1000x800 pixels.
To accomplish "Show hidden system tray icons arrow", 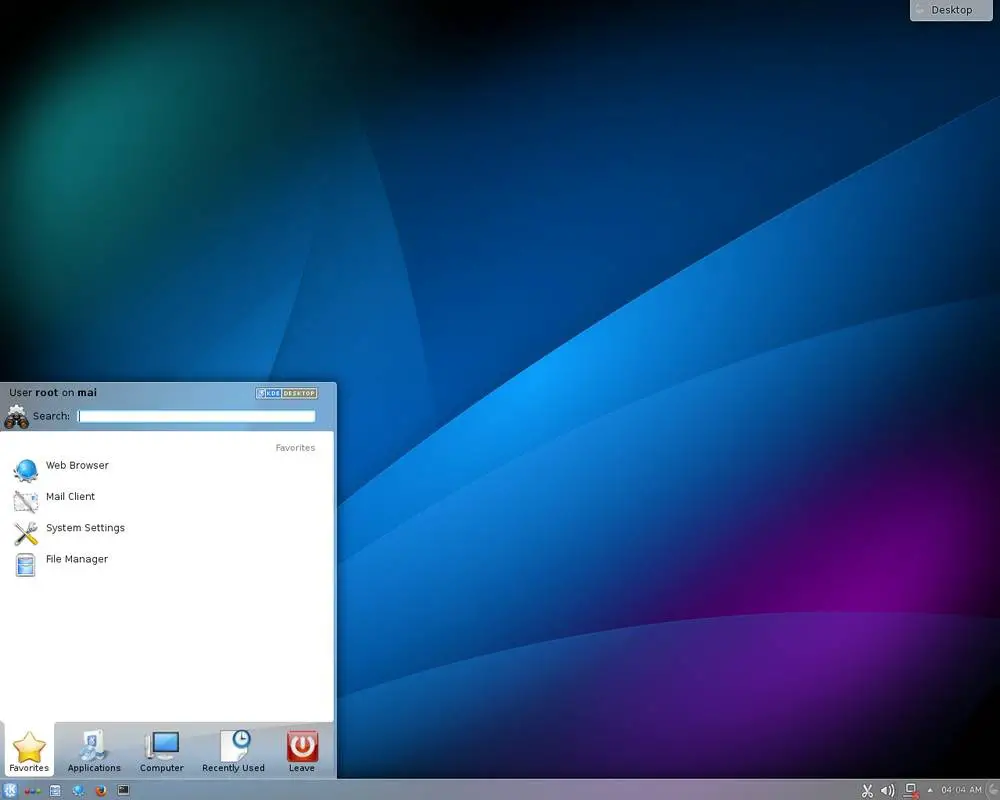I will tap(930, 790).
